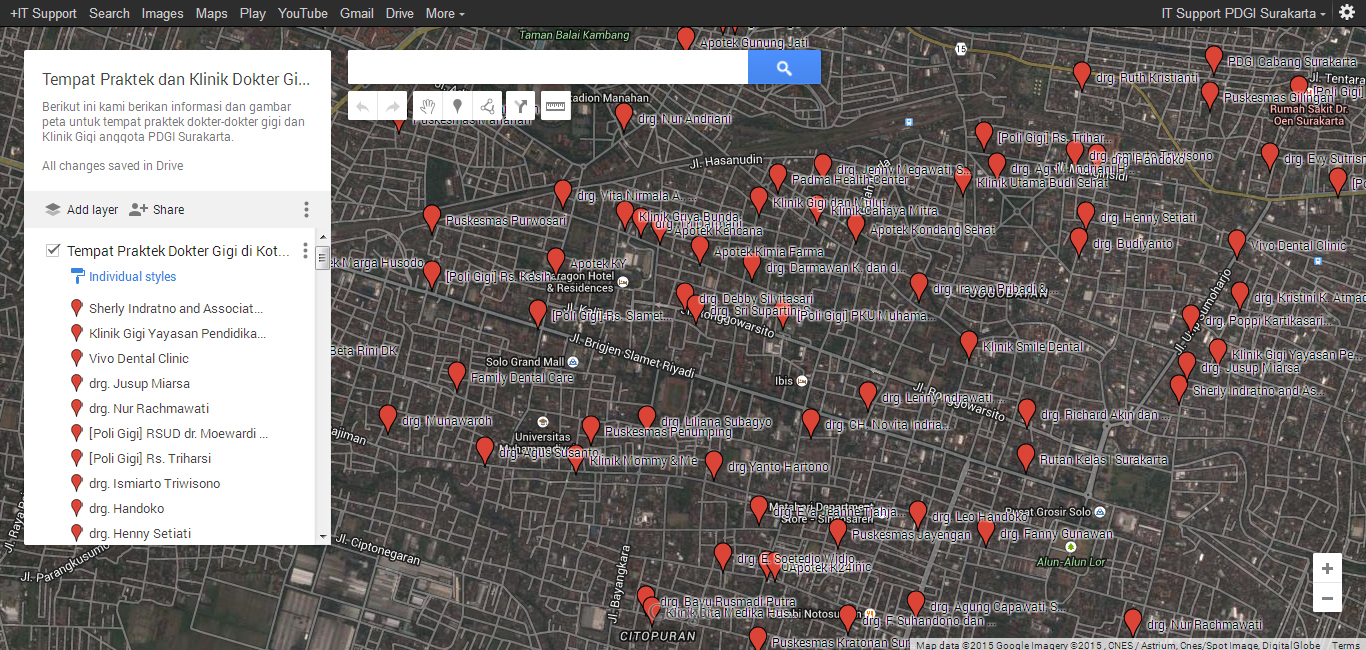Open the IT Support PDGI Surakarta account menu
Image resolution: width=1366 pixels, height=650 pixels.
coord(1243,13)
